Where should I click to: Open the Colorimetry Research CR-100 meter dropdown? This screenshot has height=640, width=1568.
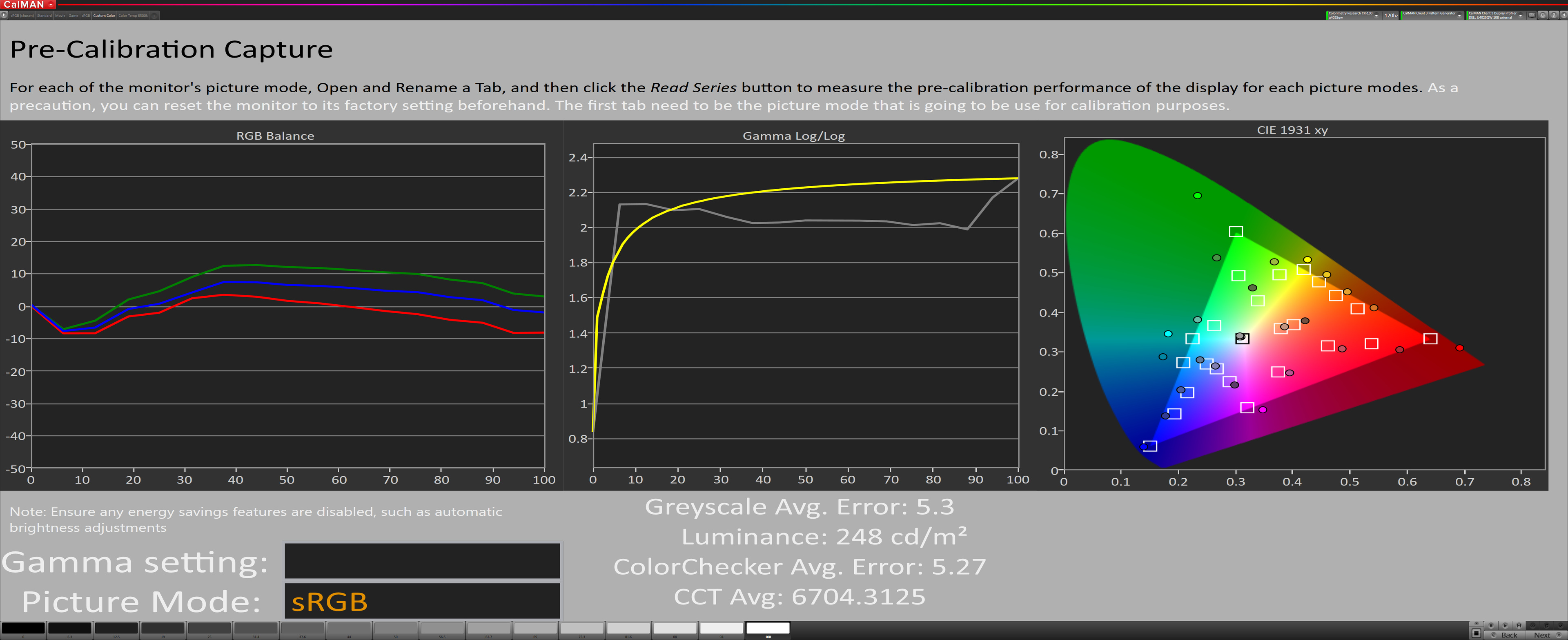tap(1376, 16)
